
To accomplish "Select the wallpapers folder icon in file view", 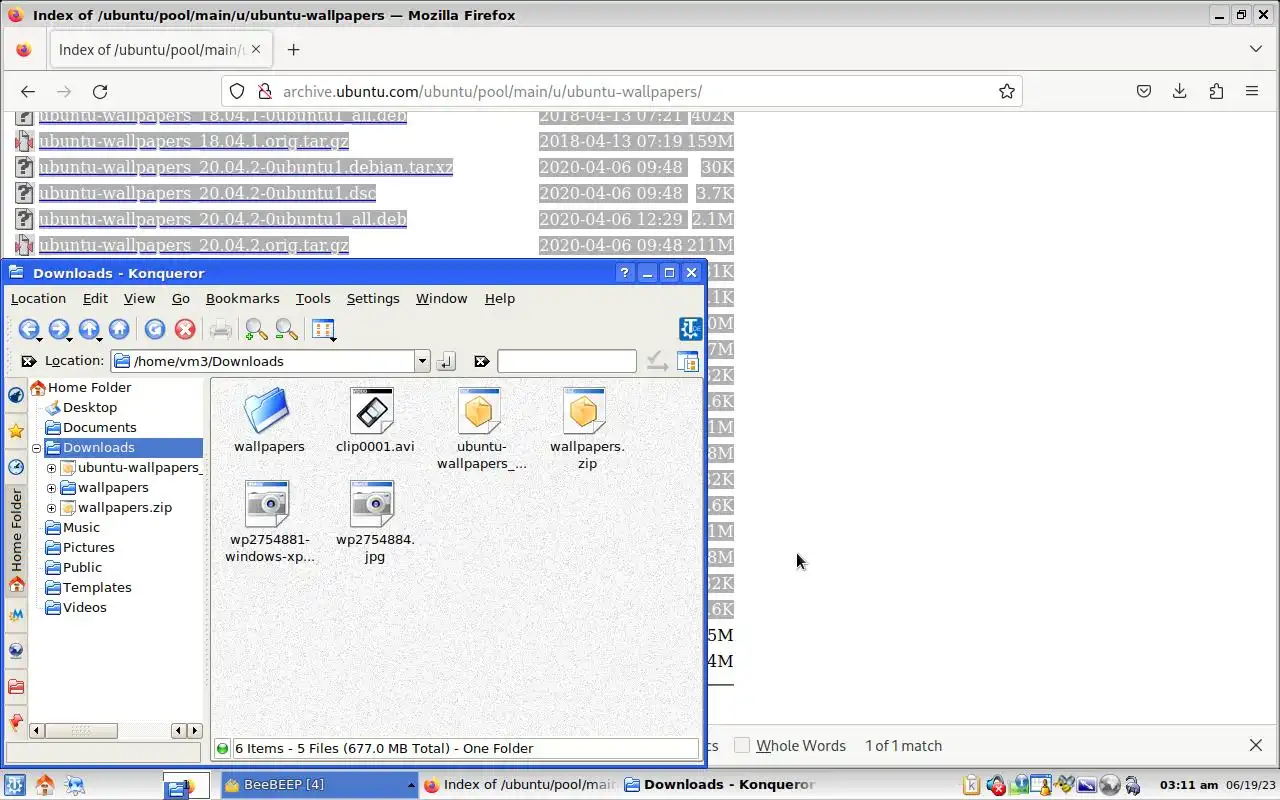I will pyautogui.click(x=268, y=411).
